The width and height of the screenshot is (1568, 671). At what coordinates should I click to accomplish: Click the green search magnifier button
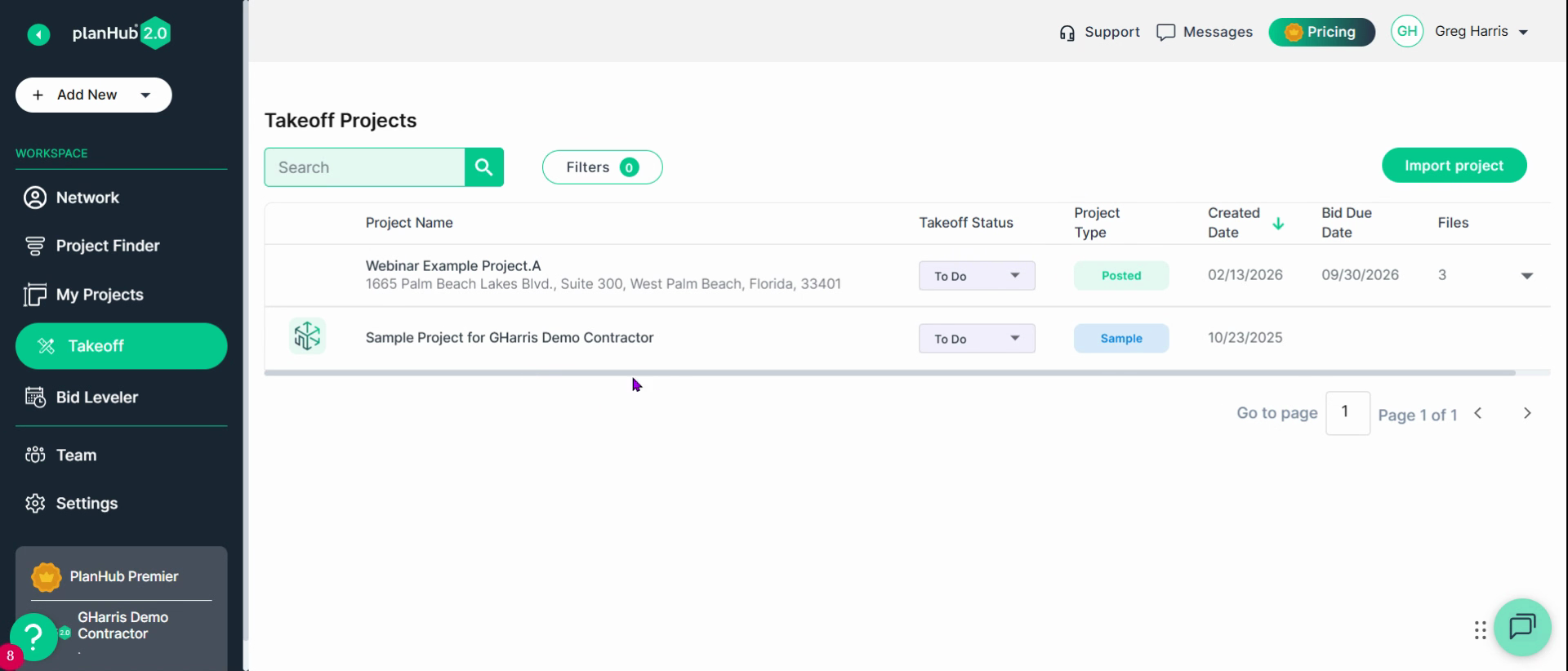coord(484,167)
